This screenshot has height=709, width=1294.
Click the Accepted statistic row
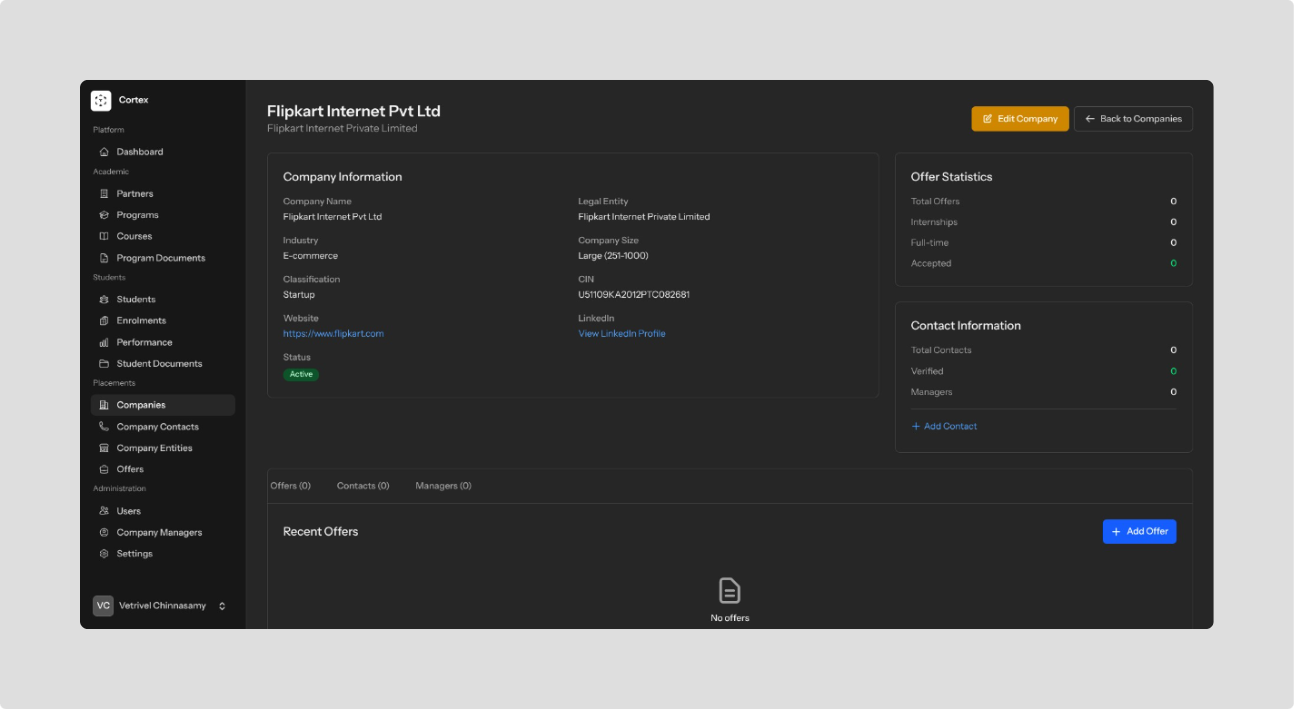1043,263
